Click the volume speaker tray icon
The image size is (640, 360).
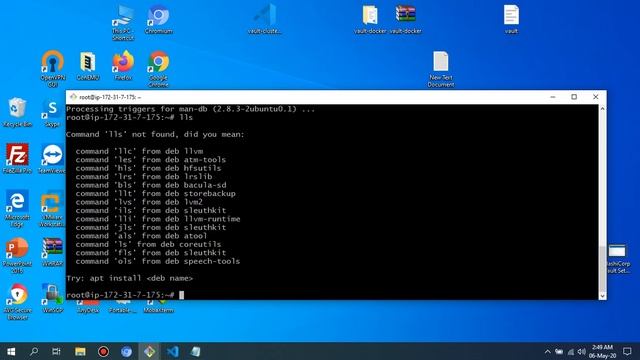[582, 351]
